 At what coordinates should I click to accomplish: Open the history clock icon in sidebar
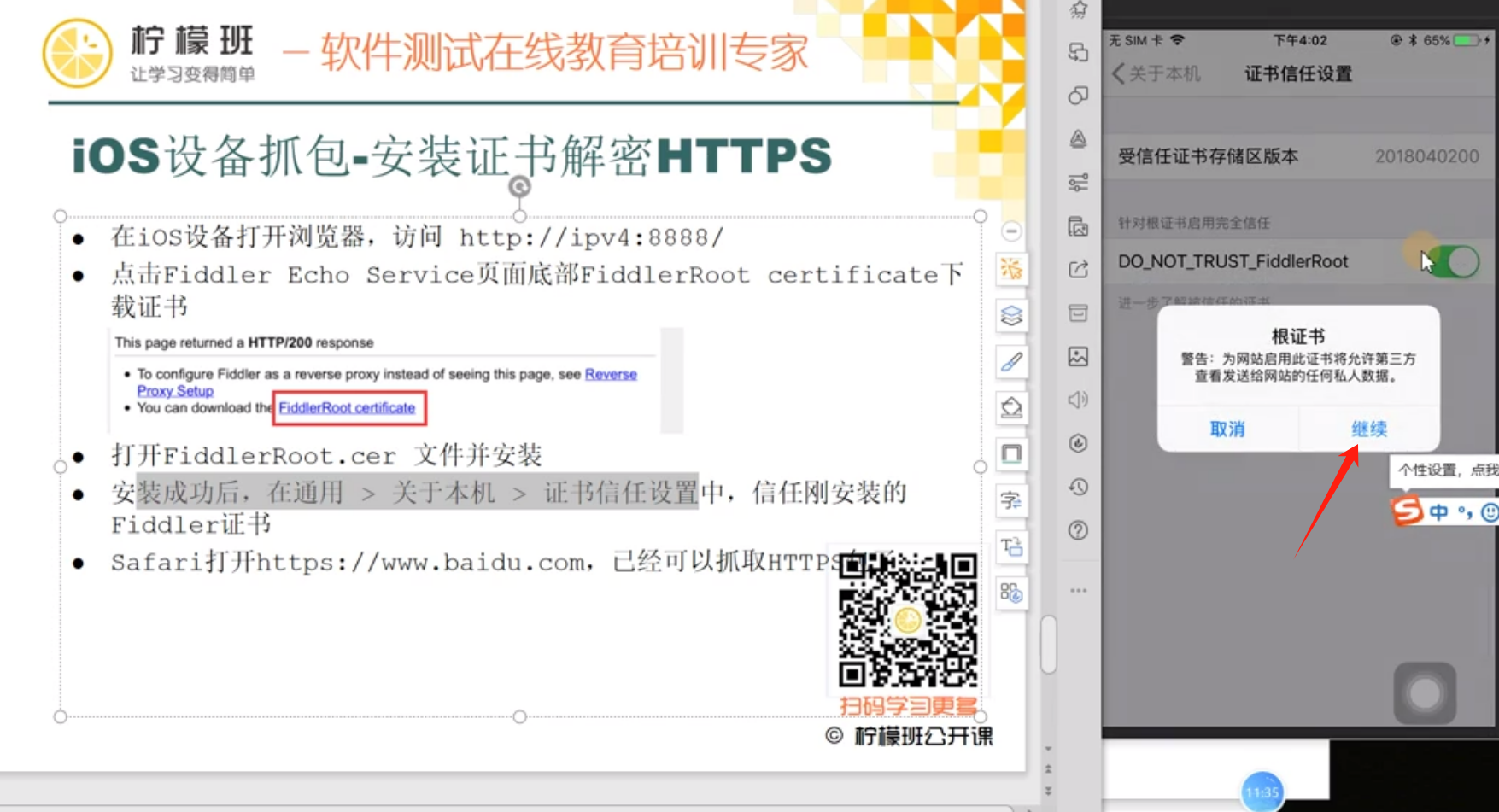point(1078,488)
